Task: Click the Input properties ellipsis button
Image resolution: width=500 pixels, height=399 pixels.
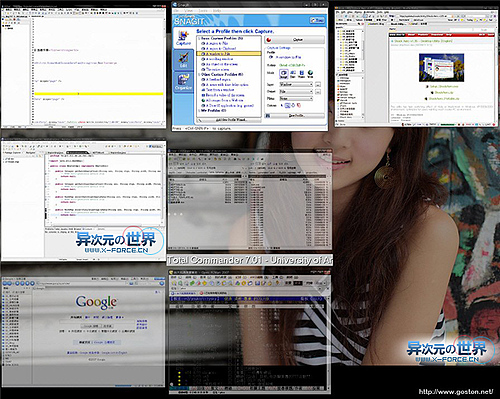Action: 318,84
